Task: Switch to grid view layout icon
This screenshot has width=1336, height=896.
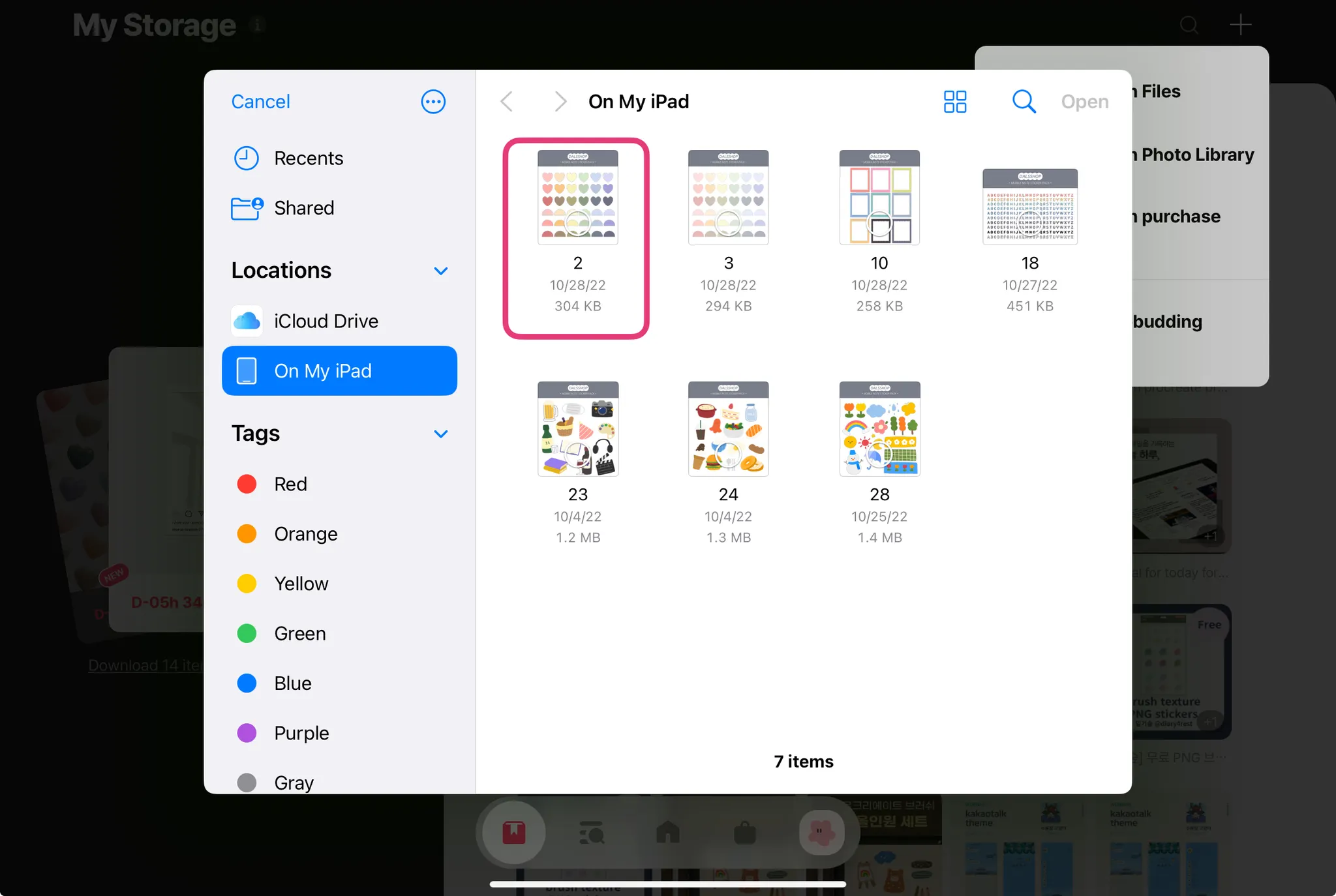Action: coord(955,102)
